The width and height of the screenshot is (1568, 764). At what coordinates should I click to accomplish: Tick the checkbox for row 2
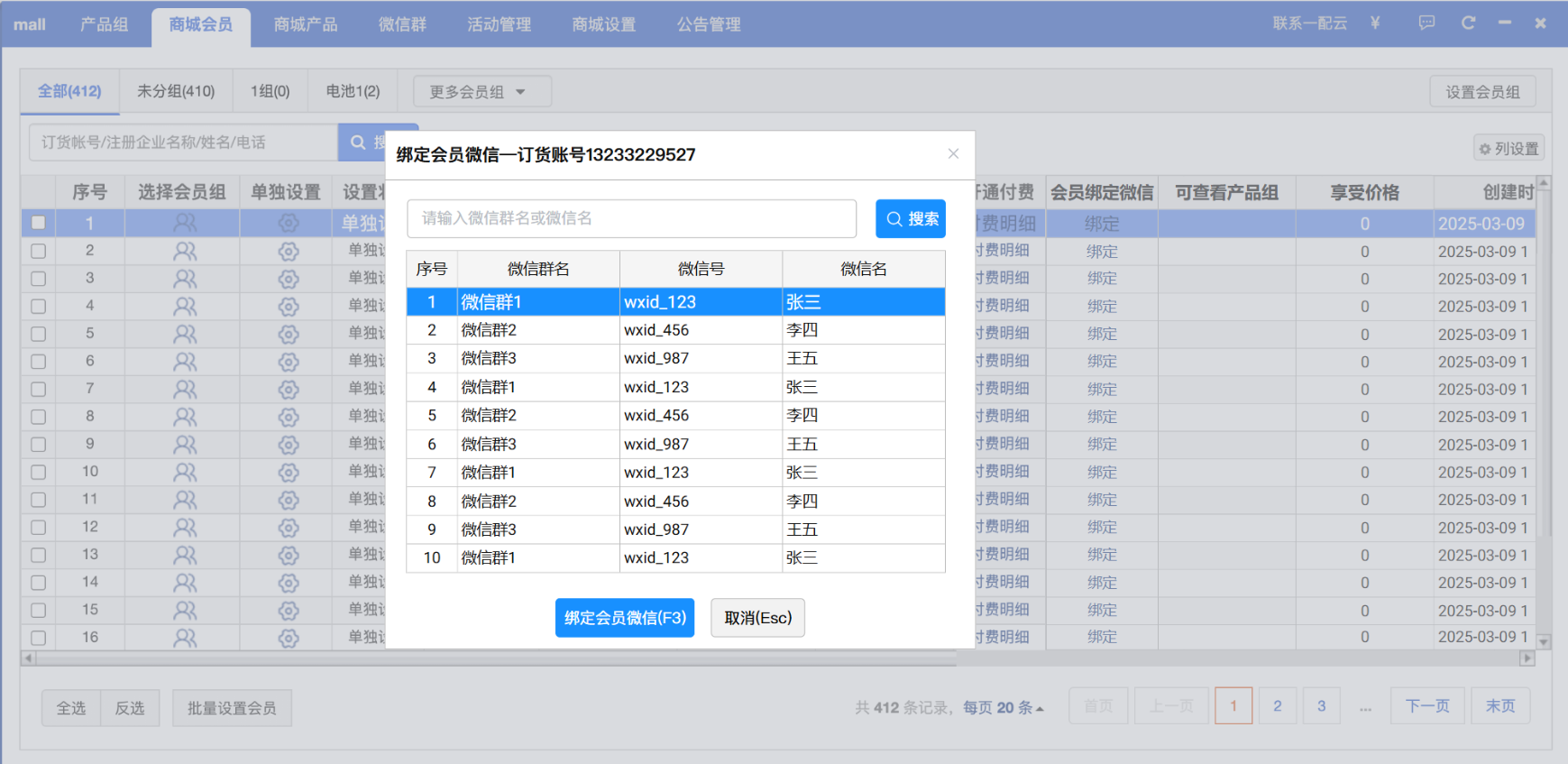pyautogui.click(x=38, y=251)
